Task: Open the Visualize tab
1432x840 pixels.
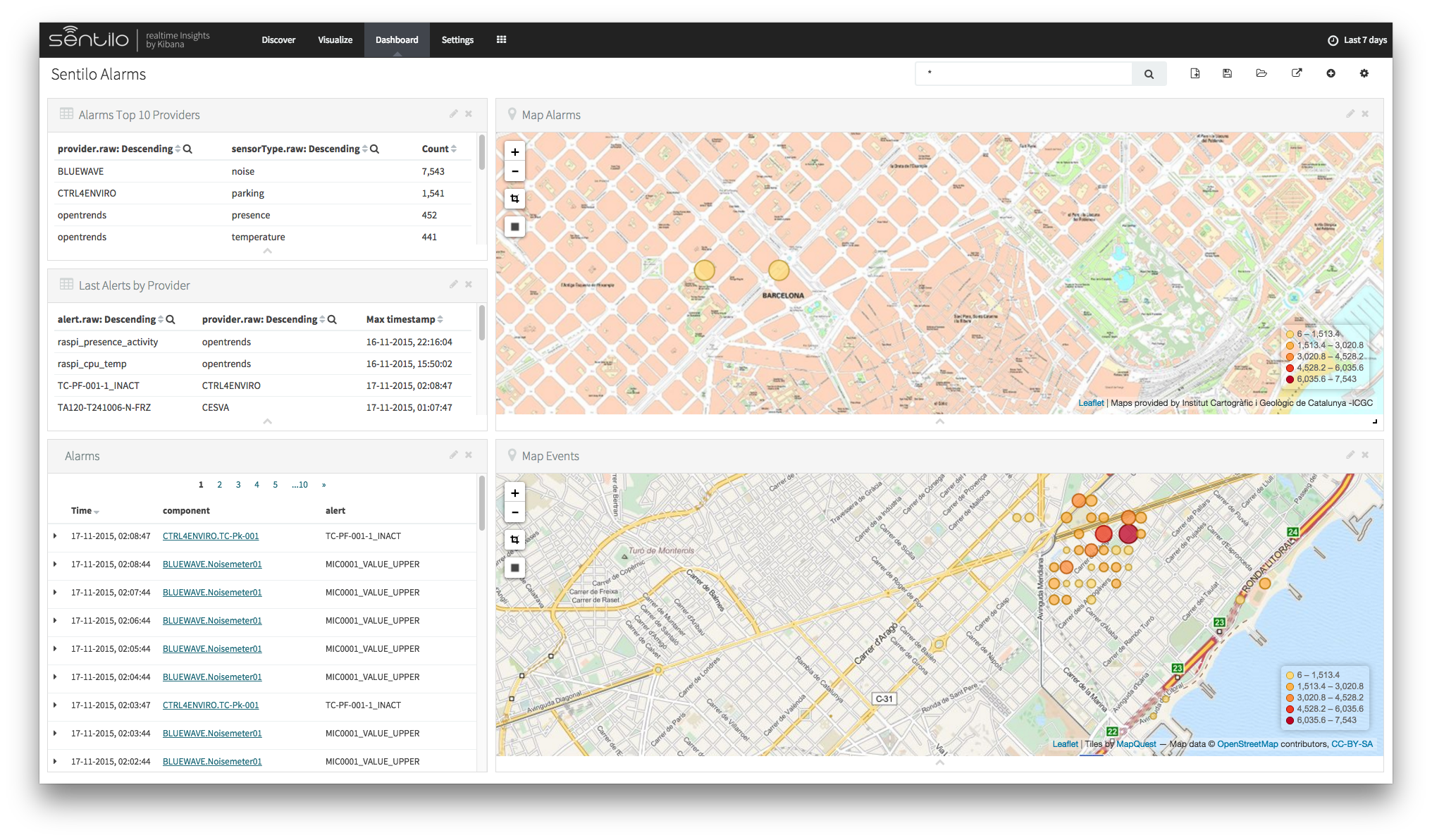Action: (x=335, y=40)
